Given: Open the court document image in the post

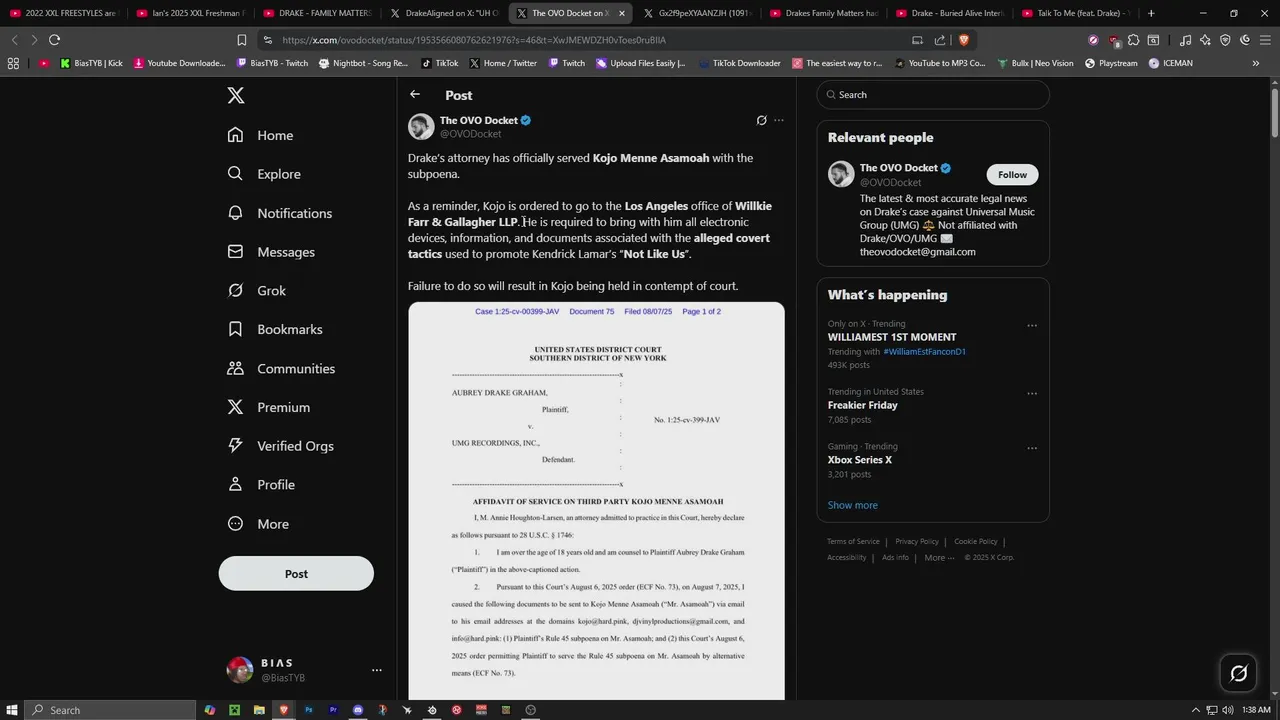Looking at the screenshot, I should [596, 501].
